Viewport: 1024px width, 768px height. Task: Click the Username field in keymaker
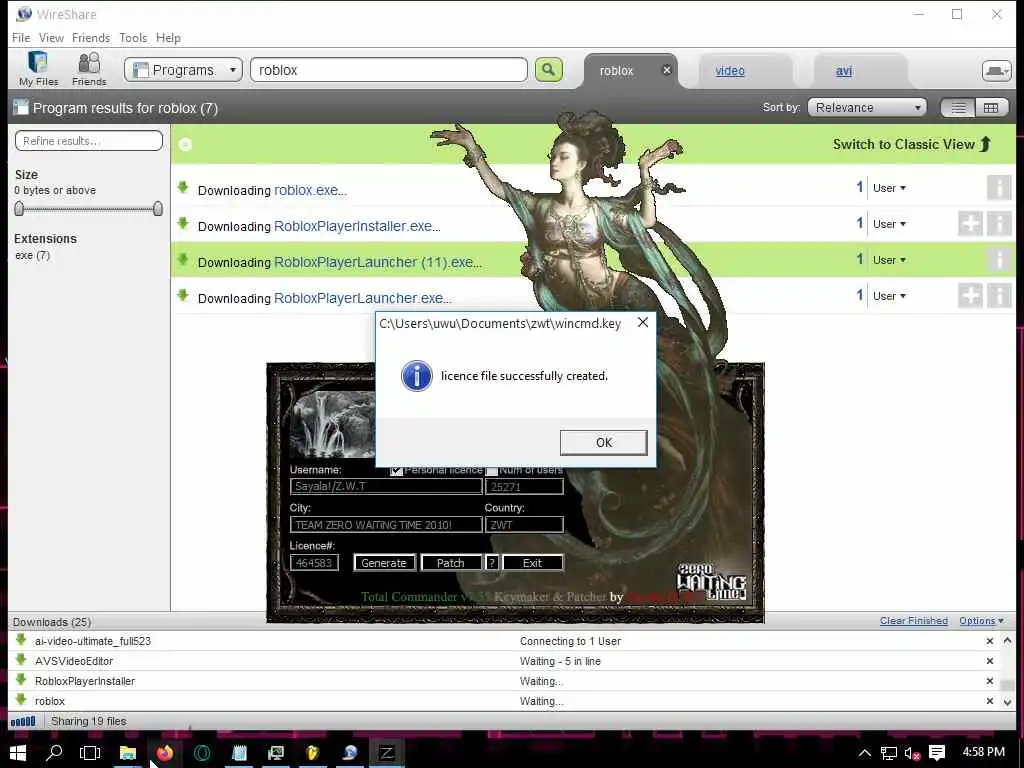386,487
